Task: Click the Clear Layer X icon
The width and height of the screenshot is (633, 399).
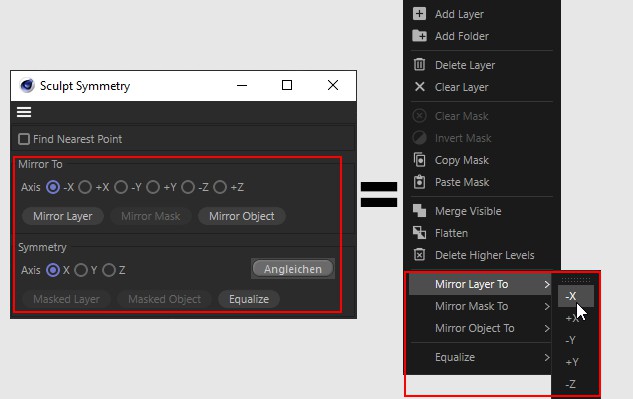Action: tap(420, 87)
